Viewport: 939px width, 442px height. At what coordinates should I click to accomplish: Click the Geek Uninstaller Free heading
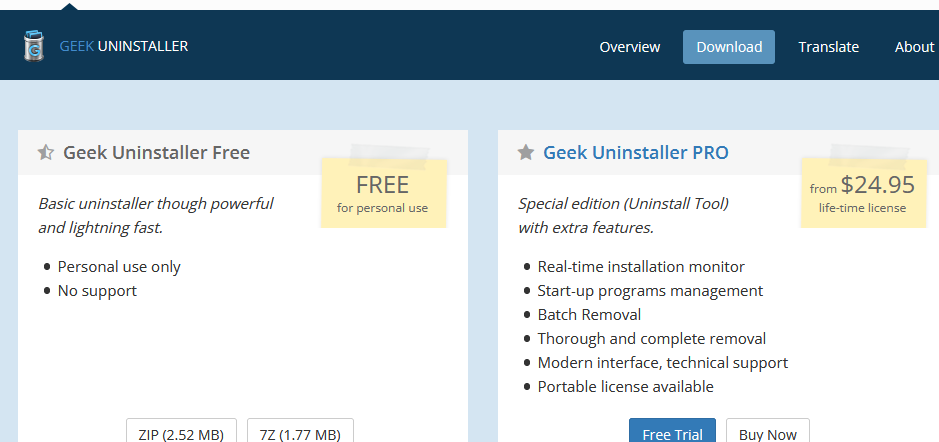[156, 153]
